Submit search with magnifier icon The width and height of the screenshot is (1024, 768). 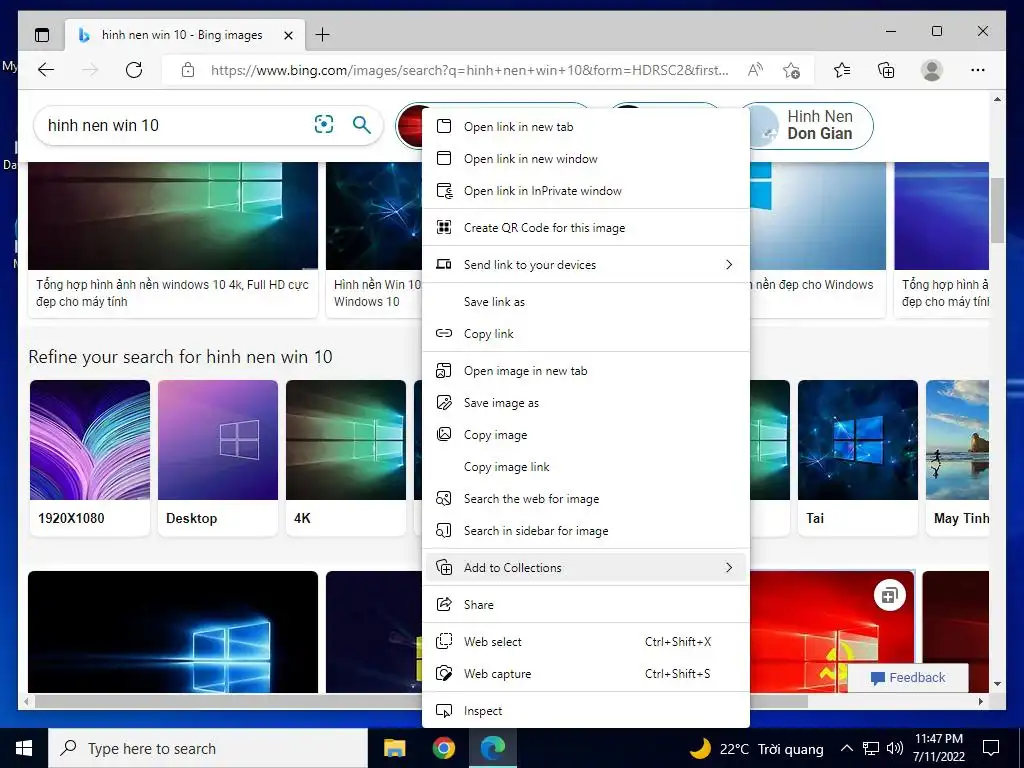362,124
